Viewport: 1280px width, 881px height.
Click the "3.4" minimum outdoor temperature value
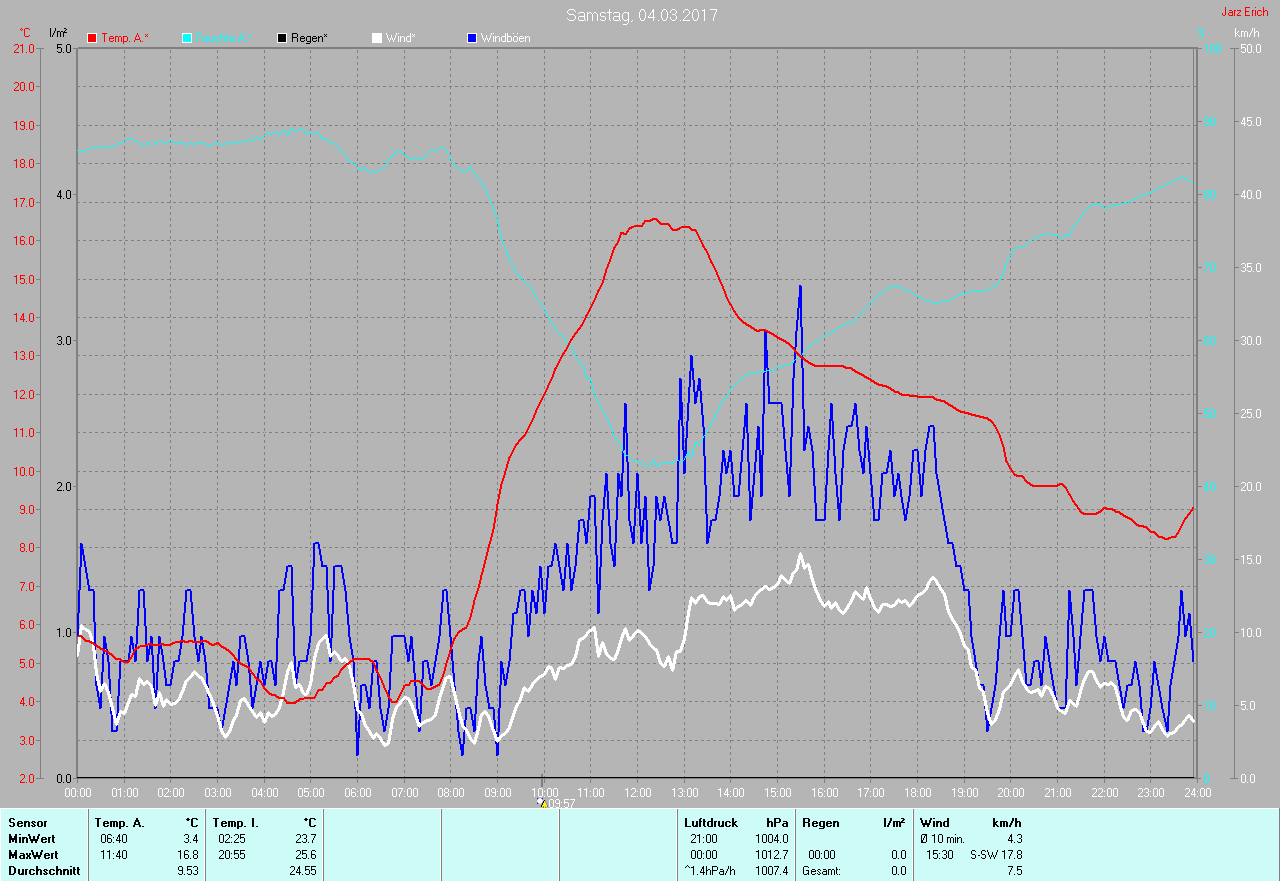point(190,839)
